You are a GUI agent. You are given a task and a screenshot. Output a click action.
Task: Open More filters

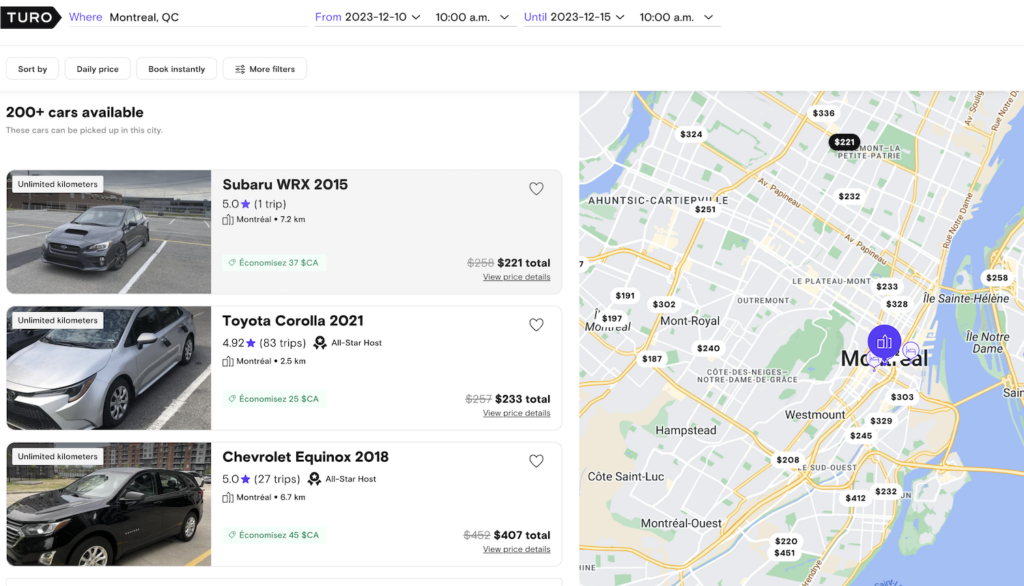pyautogui.click(x=265, y=69)
